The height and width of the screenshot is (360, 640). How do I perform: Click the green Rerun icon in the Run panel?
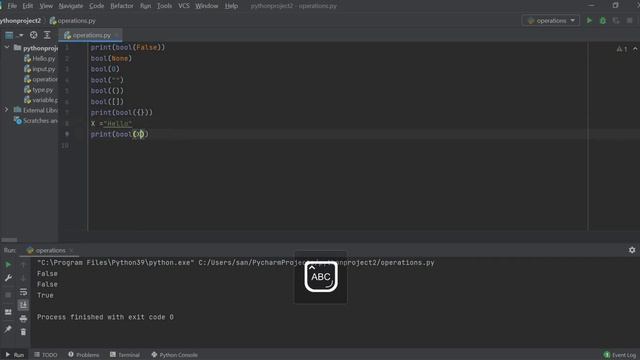point(8,264)
